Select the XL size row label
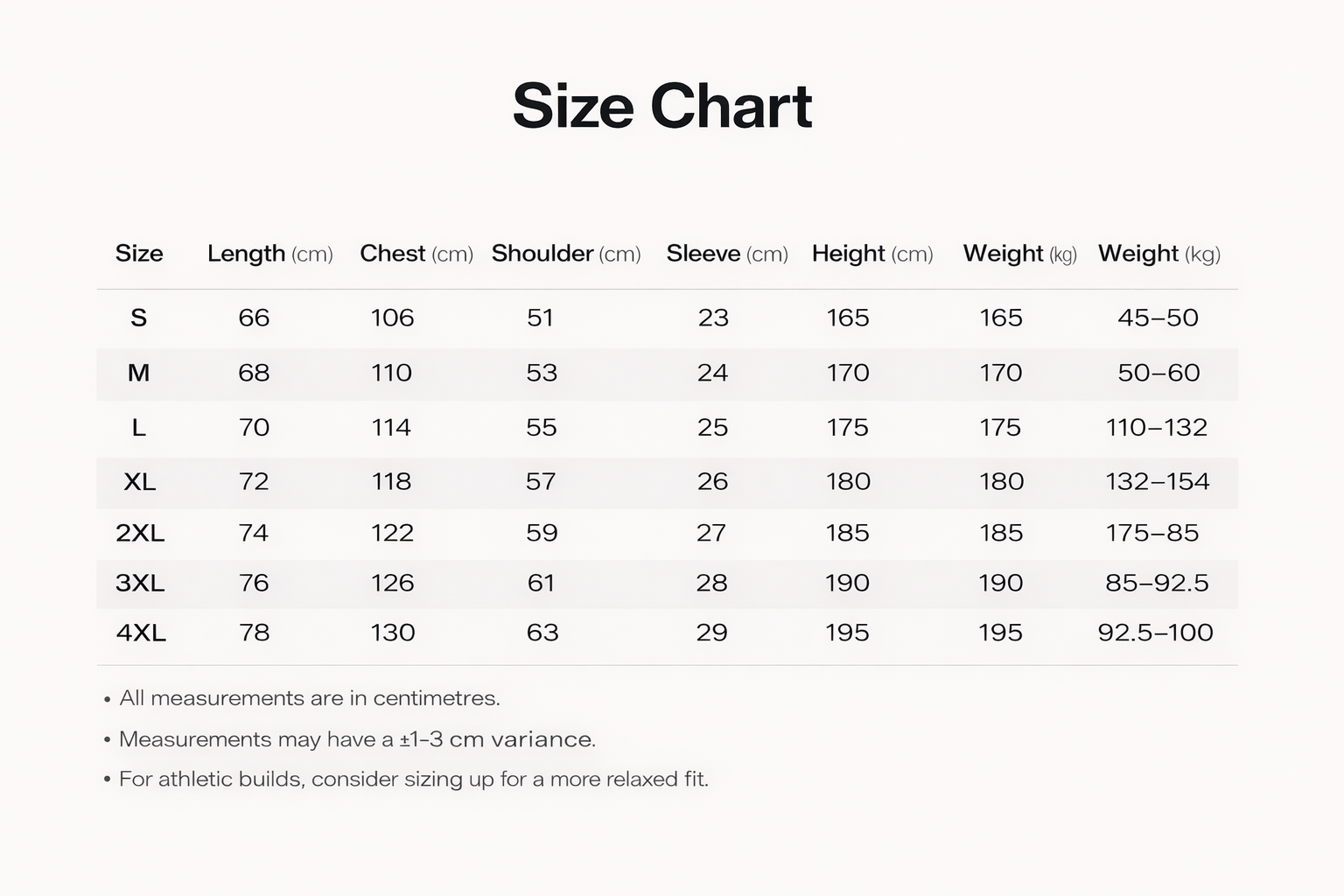1344x896 pixels. (140, 482)
